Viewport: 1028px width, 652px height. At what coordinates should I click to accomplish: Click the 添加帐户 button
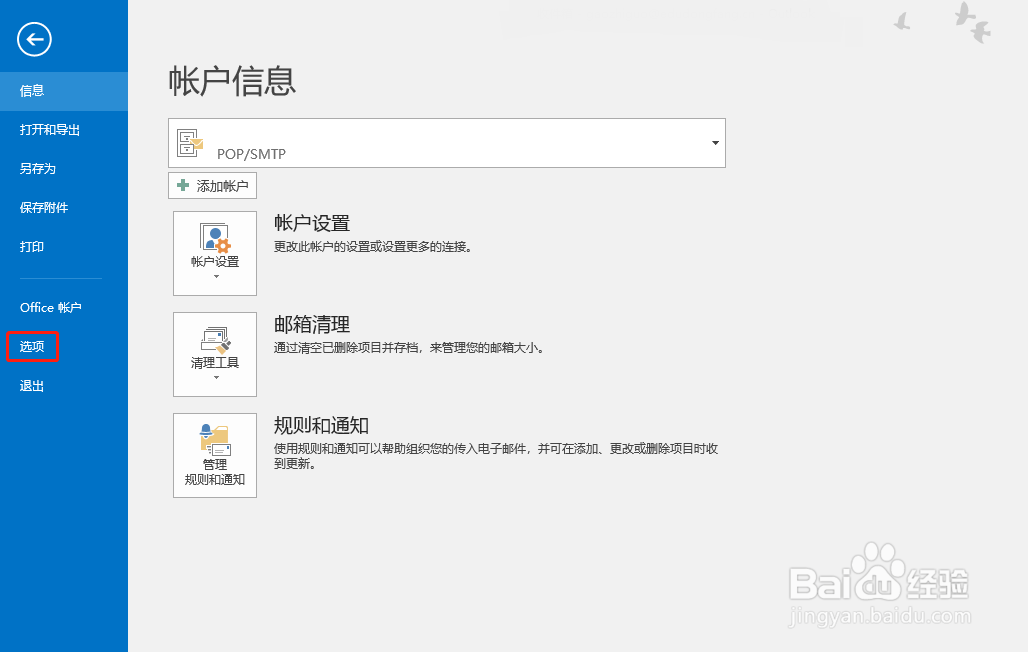click(x=212, y=185)
